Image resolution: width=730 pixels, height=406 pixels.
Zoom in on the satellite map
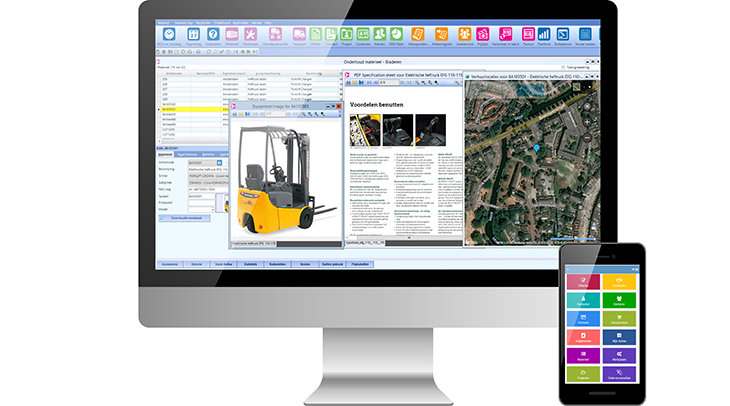pyautogui.click(x=587, y=122)
